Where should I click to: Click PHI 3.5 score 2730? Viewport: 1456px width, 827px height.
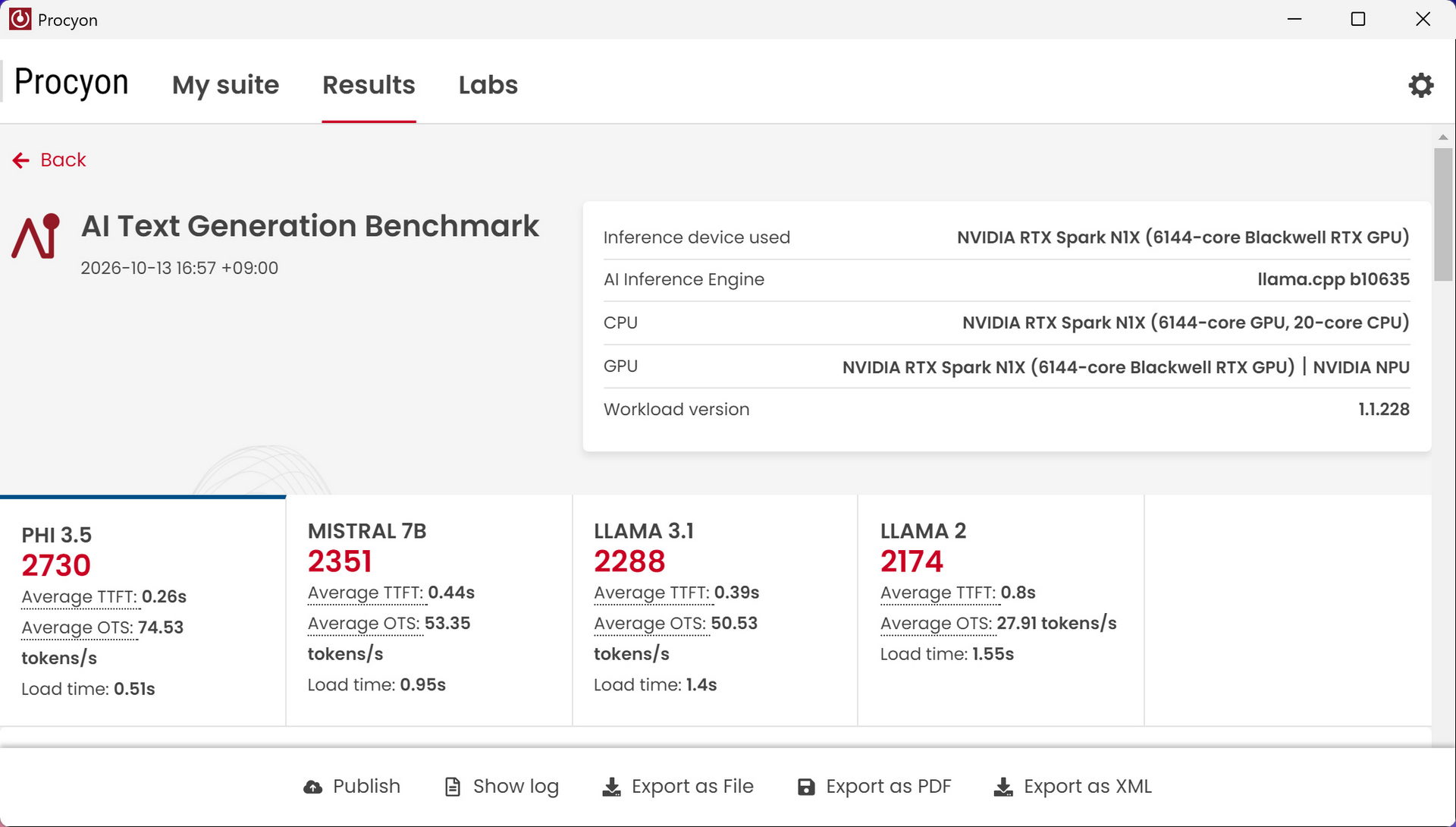[x=56, y=565]
